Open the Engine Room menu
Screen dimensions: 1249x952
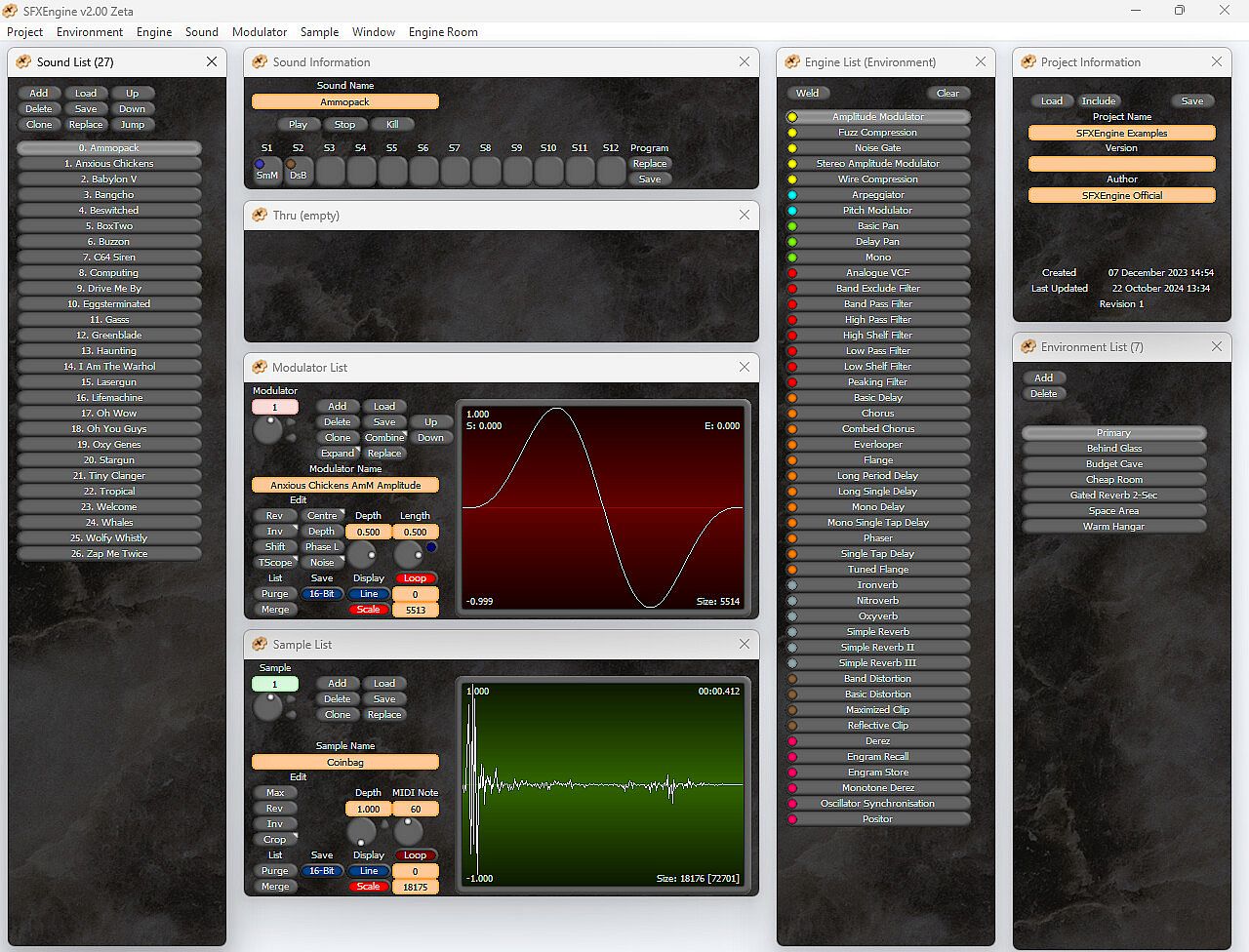click(x=443, y=32)
